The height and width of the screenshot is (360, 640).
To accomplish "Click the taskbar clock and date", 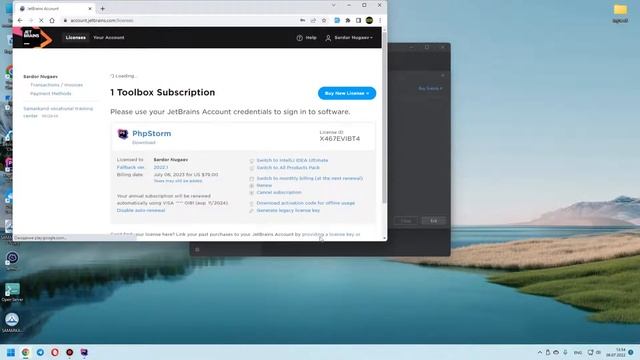I will [x=616, y=352].
